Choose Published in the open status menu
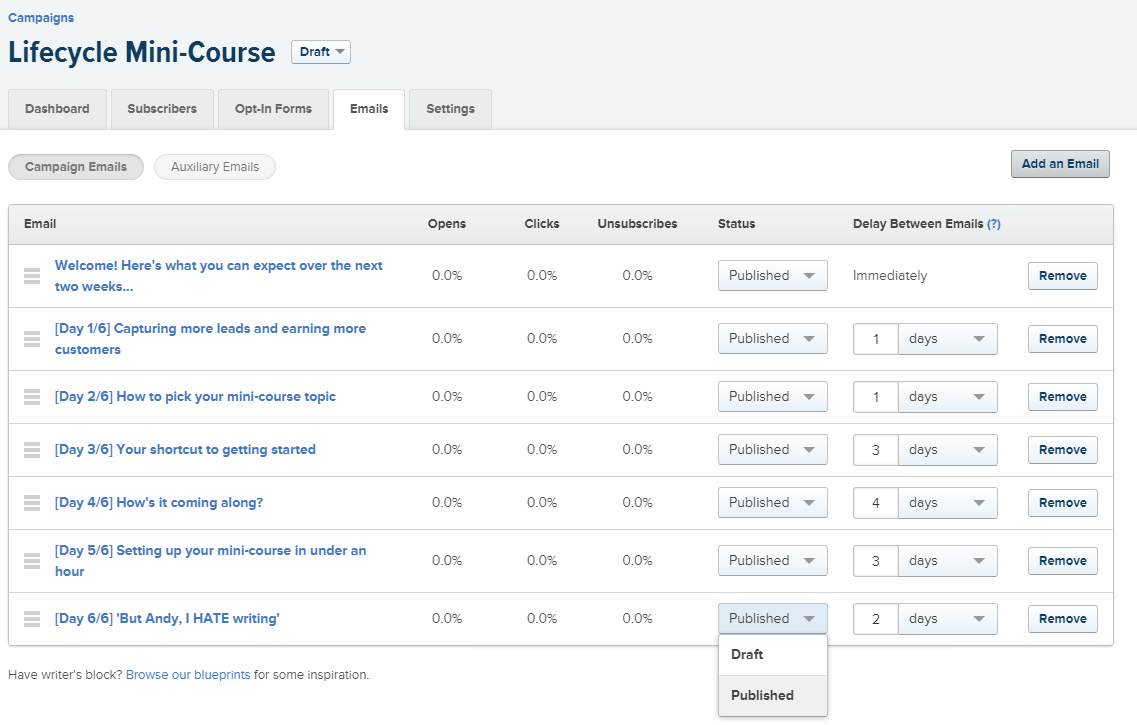This screenshot has width=1137, height=725. pos(772,695)
